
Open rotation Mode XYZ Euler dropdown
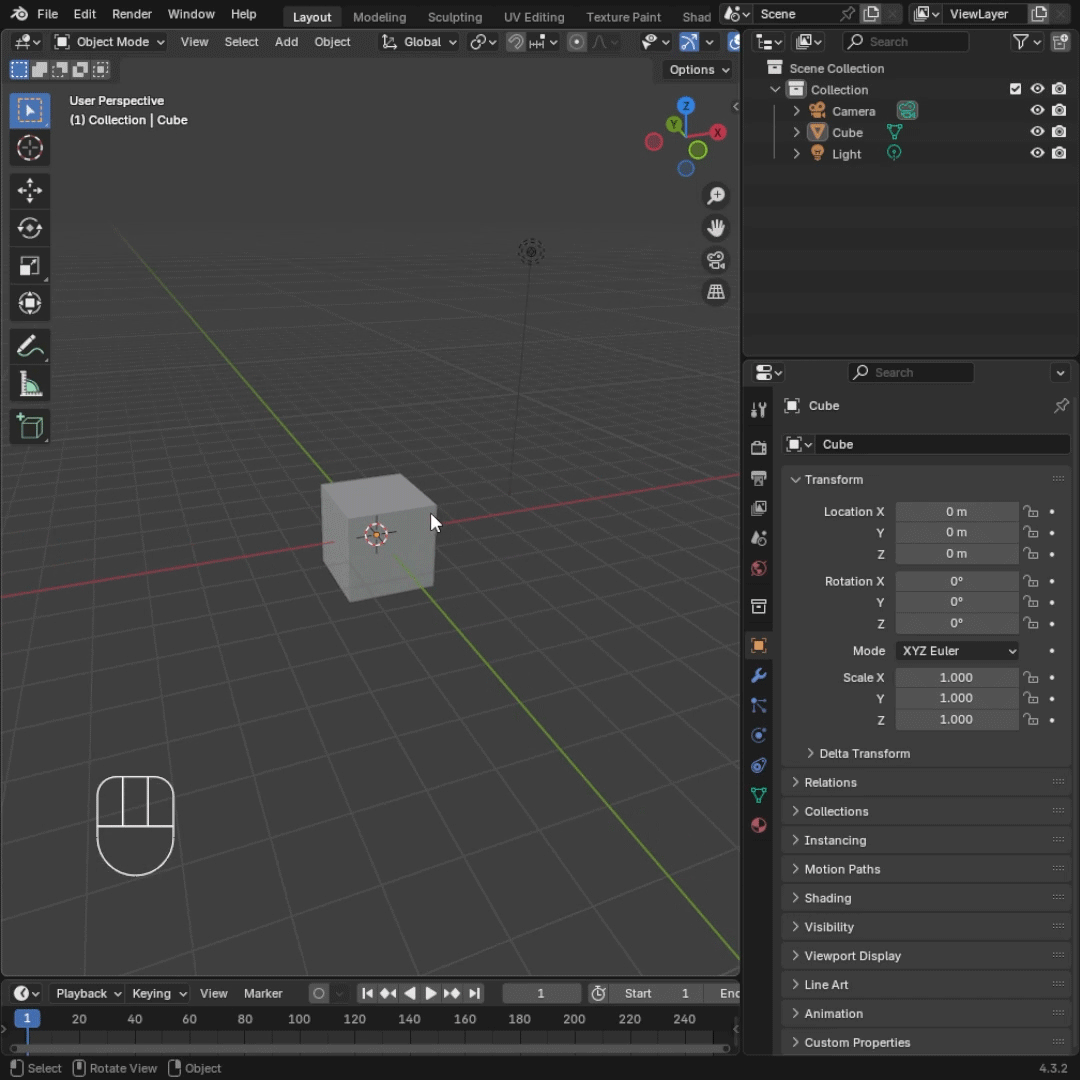click(957, 650)
